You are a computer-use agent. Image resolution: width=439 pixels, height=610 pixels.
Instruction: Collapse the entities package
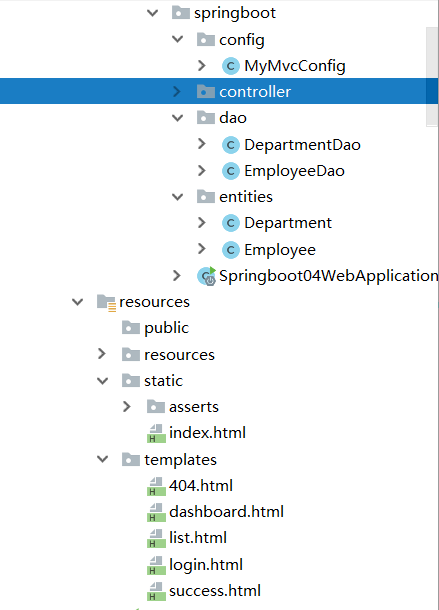tap(177, 197)
